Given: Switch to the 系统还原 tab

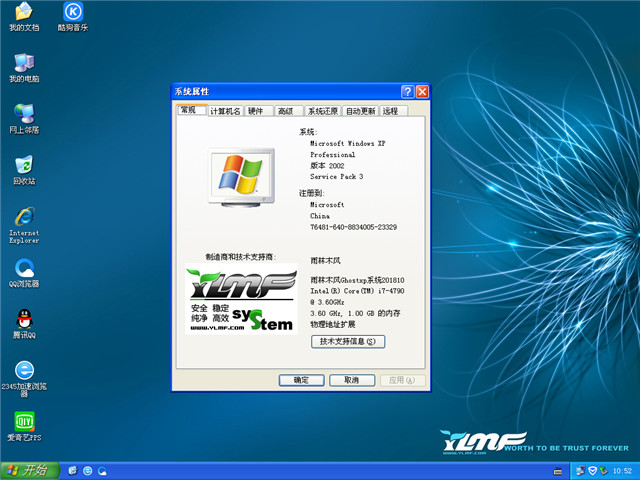Looking at the screenshot, I should click(x=323, y=111).
